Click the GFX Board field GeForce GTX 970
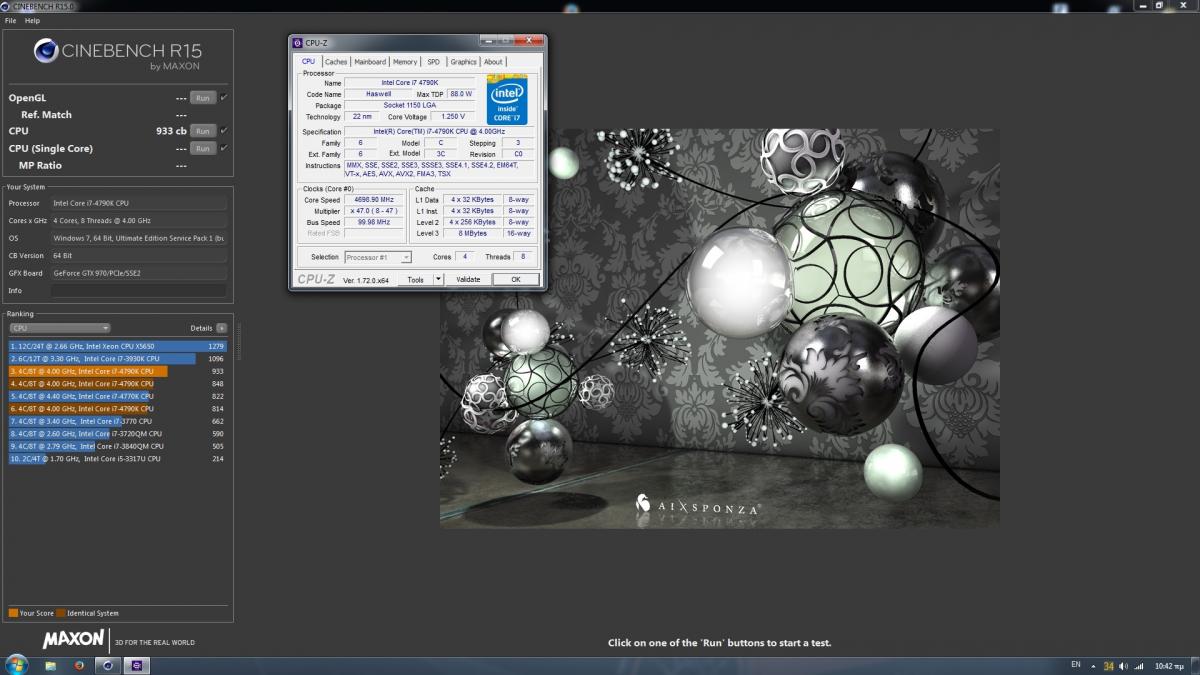 point(139,273)
